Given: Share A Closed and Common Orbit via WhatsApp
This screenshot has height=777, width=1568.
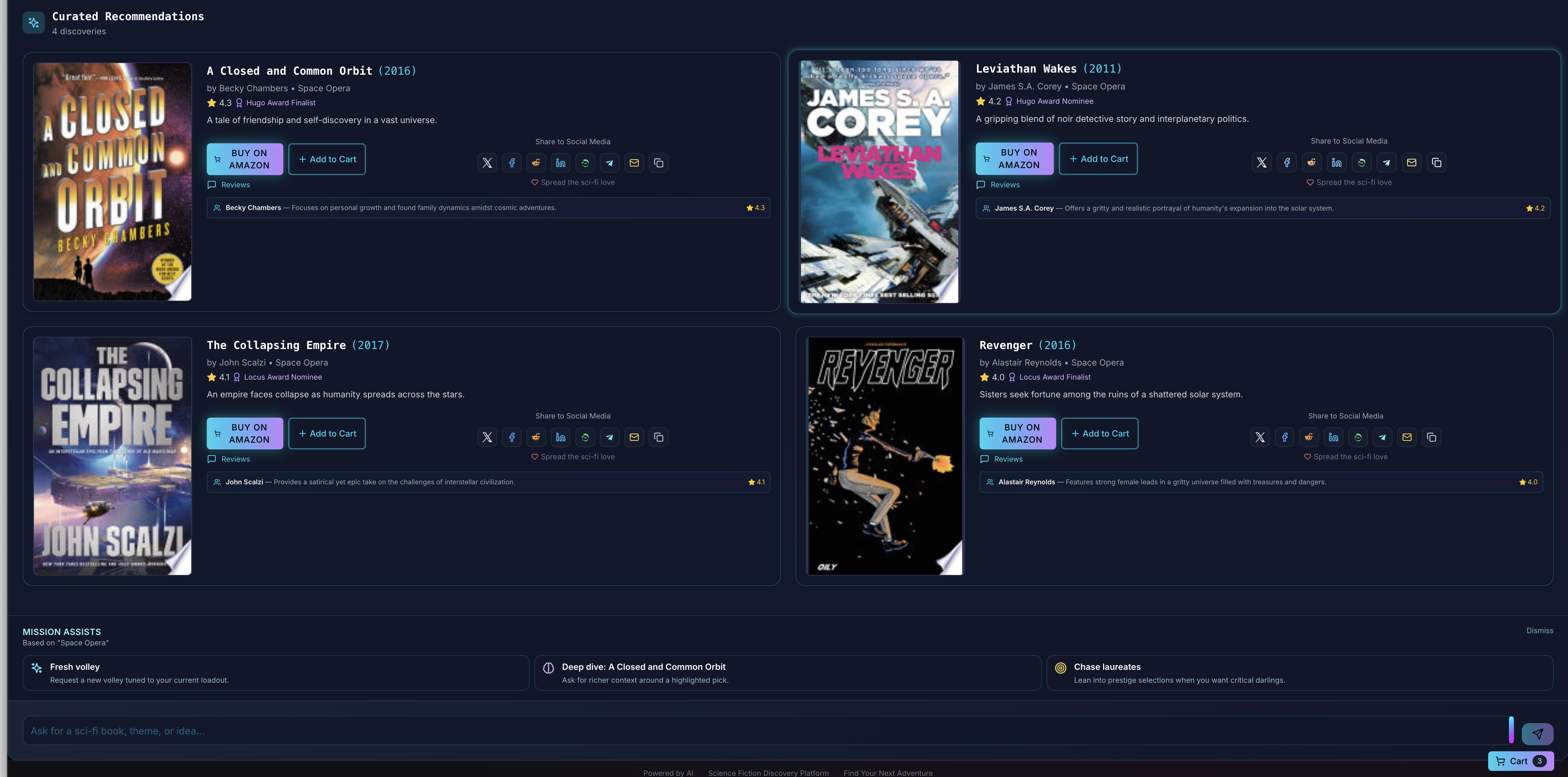Looking at the screenshot, I should 585,163.
